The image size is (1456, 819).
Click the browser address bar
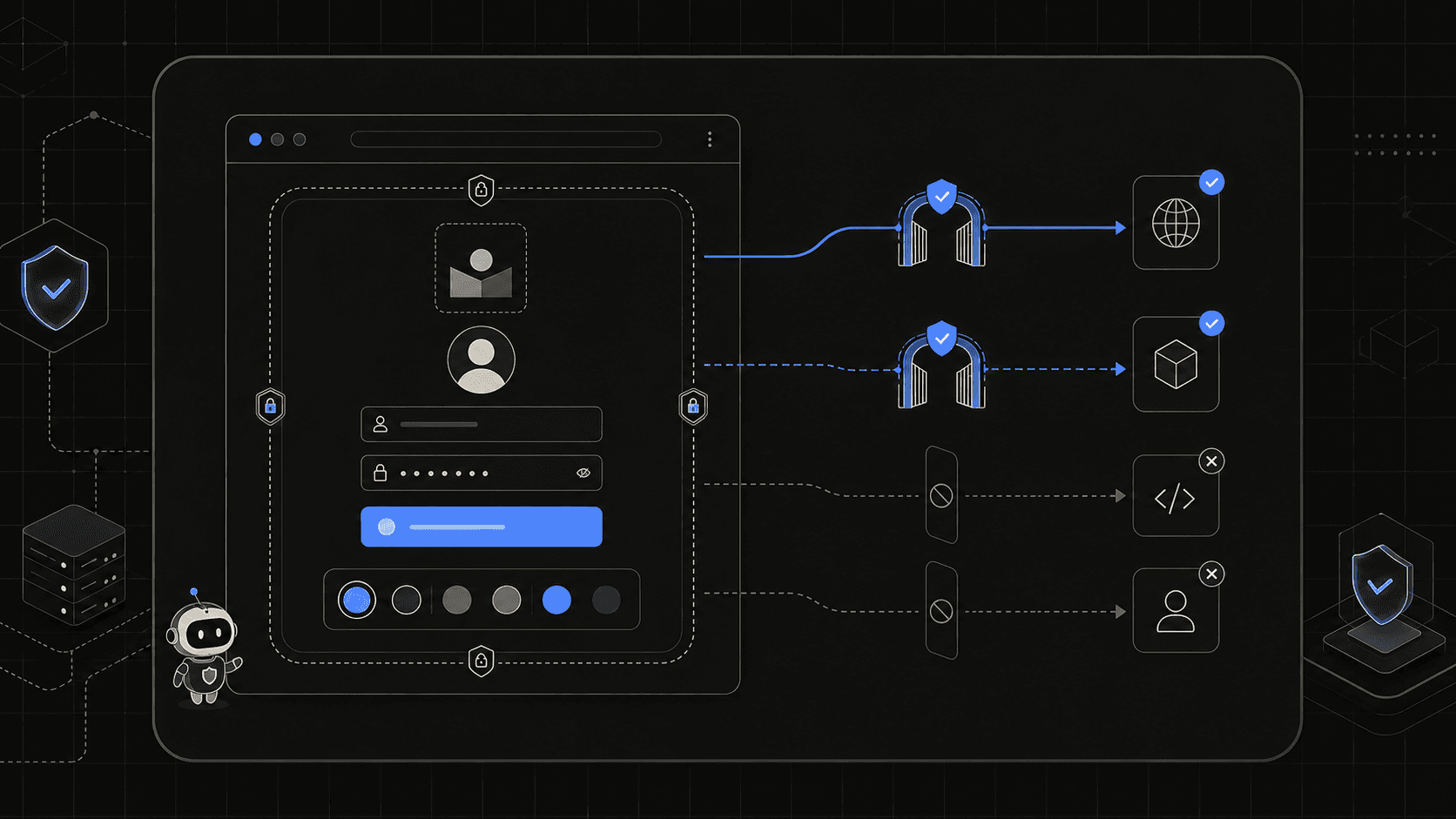[506, 139]
